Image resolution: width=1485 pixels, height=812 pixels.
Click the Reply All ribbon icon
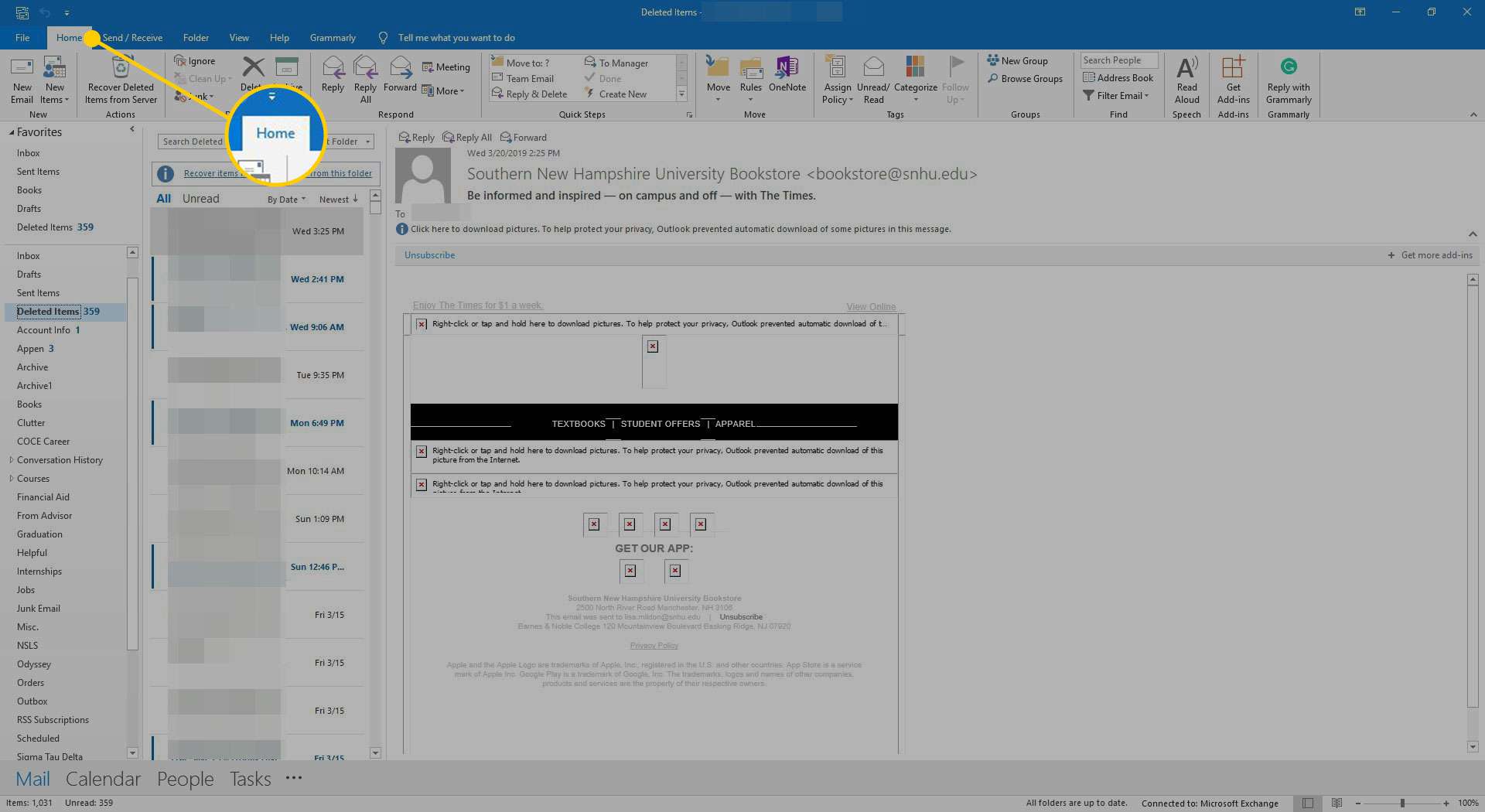pyautogui.click(x=365, y=68)
